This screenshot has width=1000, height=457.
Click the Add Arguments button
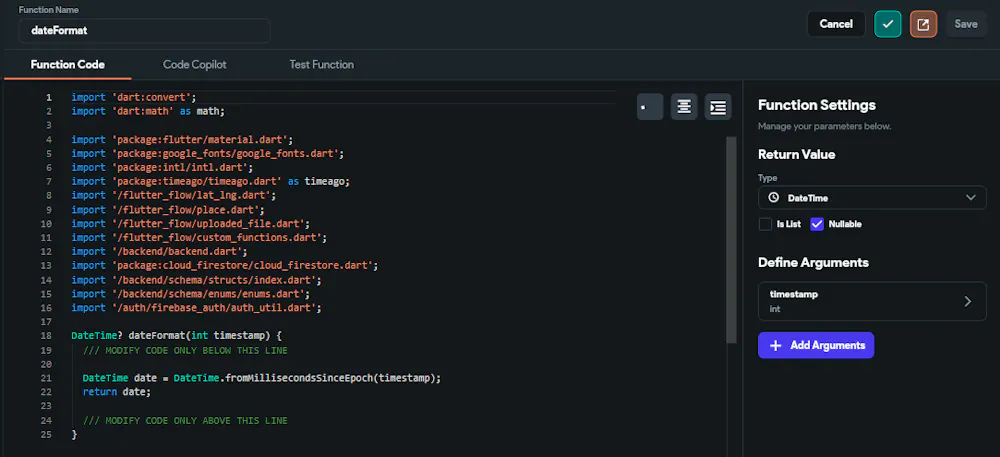coord(816,345)
